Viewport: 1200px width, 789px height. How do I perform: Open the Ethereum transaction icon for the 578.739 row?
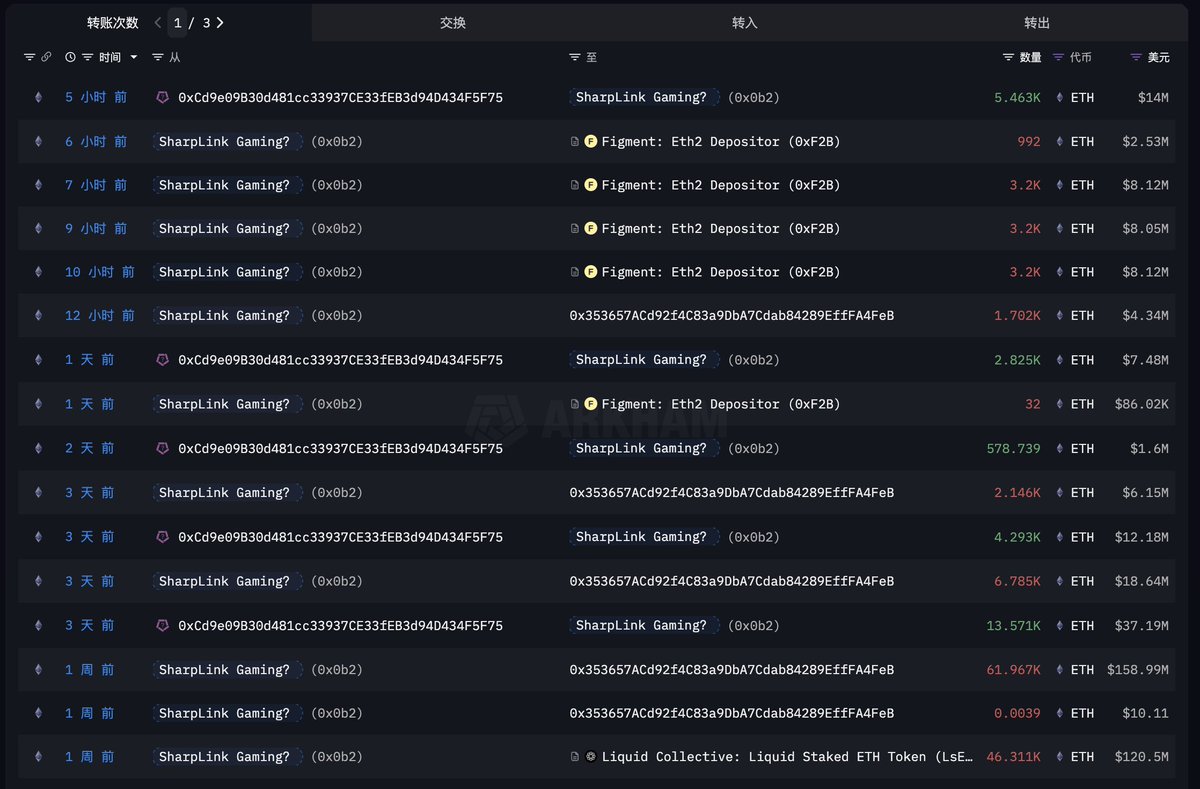(x=39, y=449)
